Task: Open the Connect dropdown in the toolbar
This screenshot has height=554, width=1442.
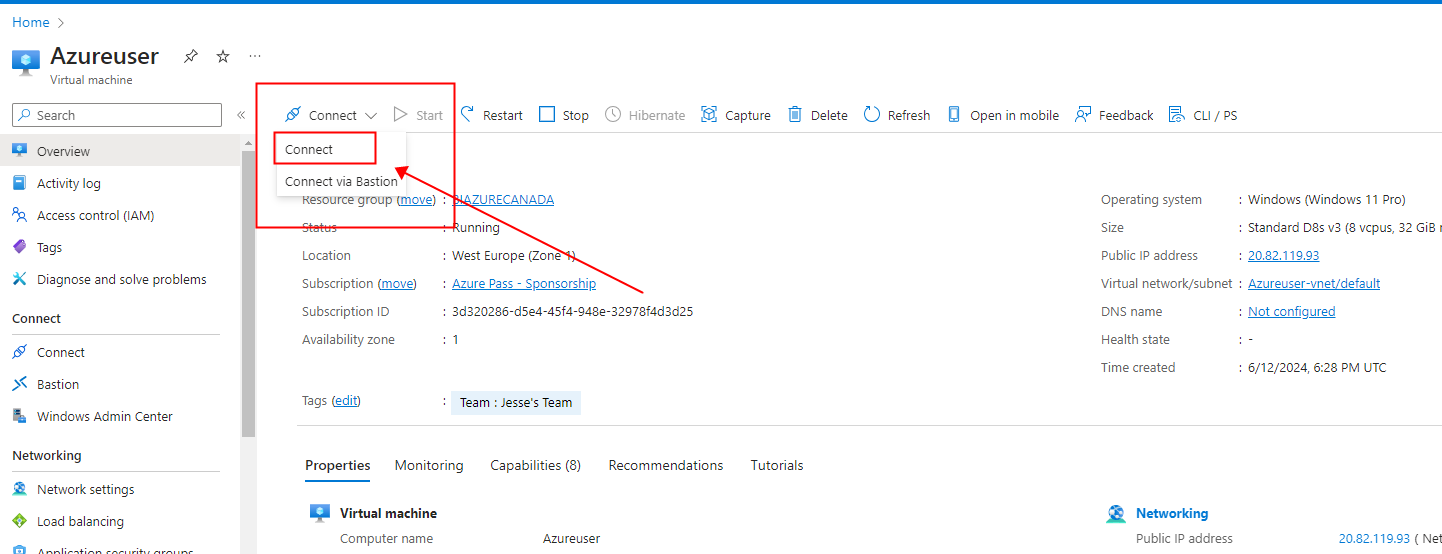Action: (331, 115)
